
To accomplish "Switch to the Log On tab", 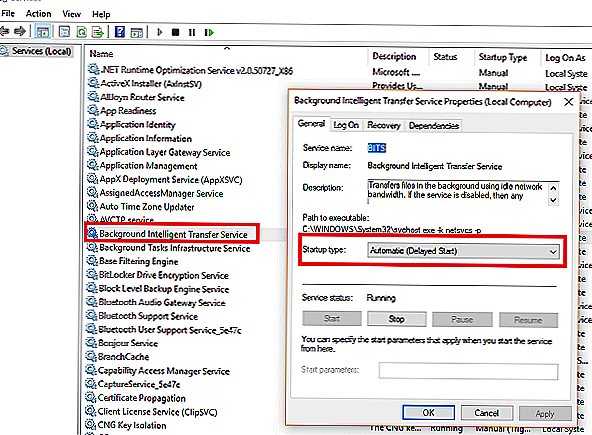I will tap(346, 125).
